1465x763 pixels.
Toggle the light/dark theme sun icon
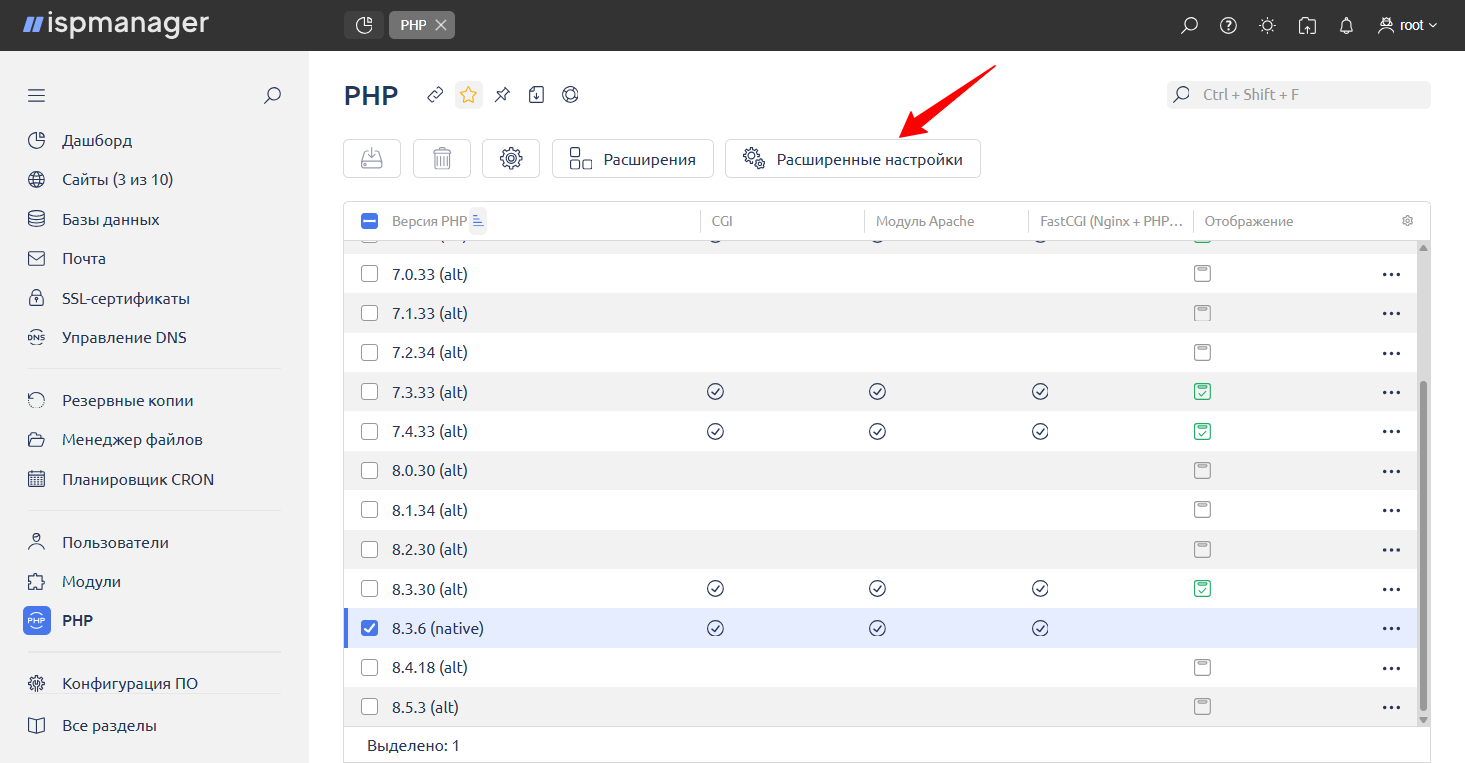pos(1267,26)
